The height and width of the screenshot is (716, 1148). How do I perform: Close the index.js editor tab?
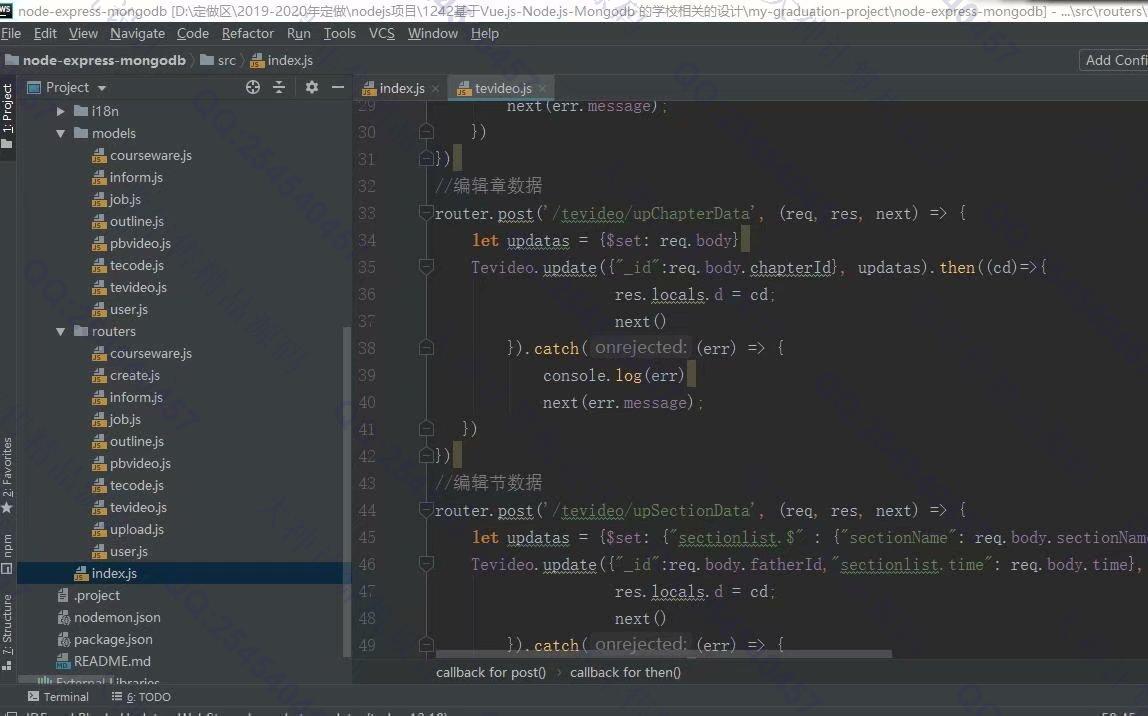(x=435, y=89)
